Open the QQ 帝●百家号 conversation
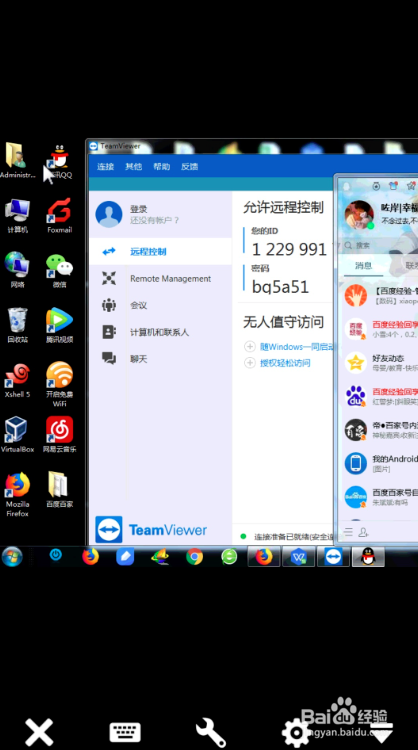Screen dimensions: 418x750 [x=380, y=430]
